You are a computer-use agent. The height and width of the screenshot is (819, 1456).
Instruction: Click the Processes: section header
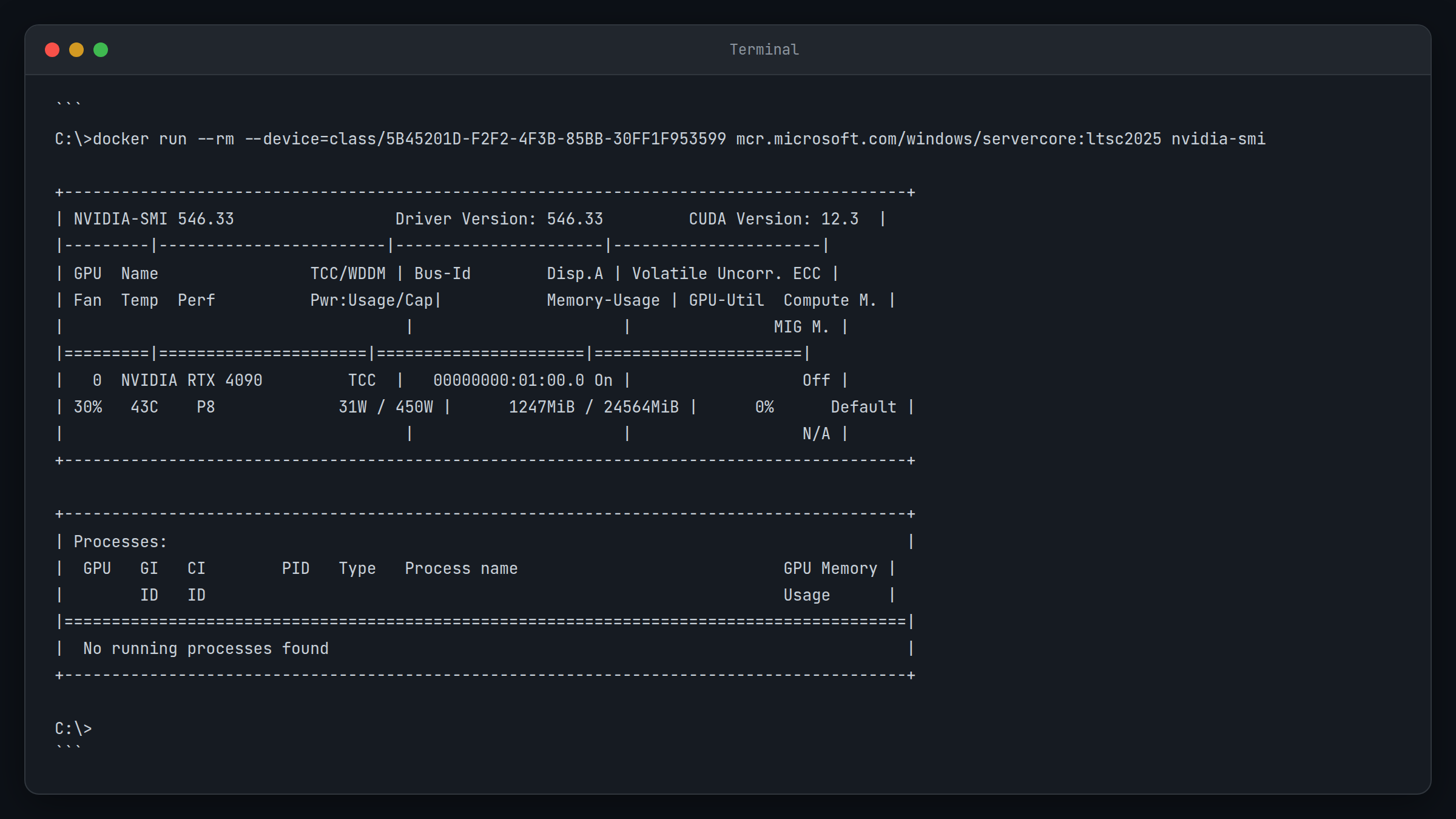click(119, 541)
